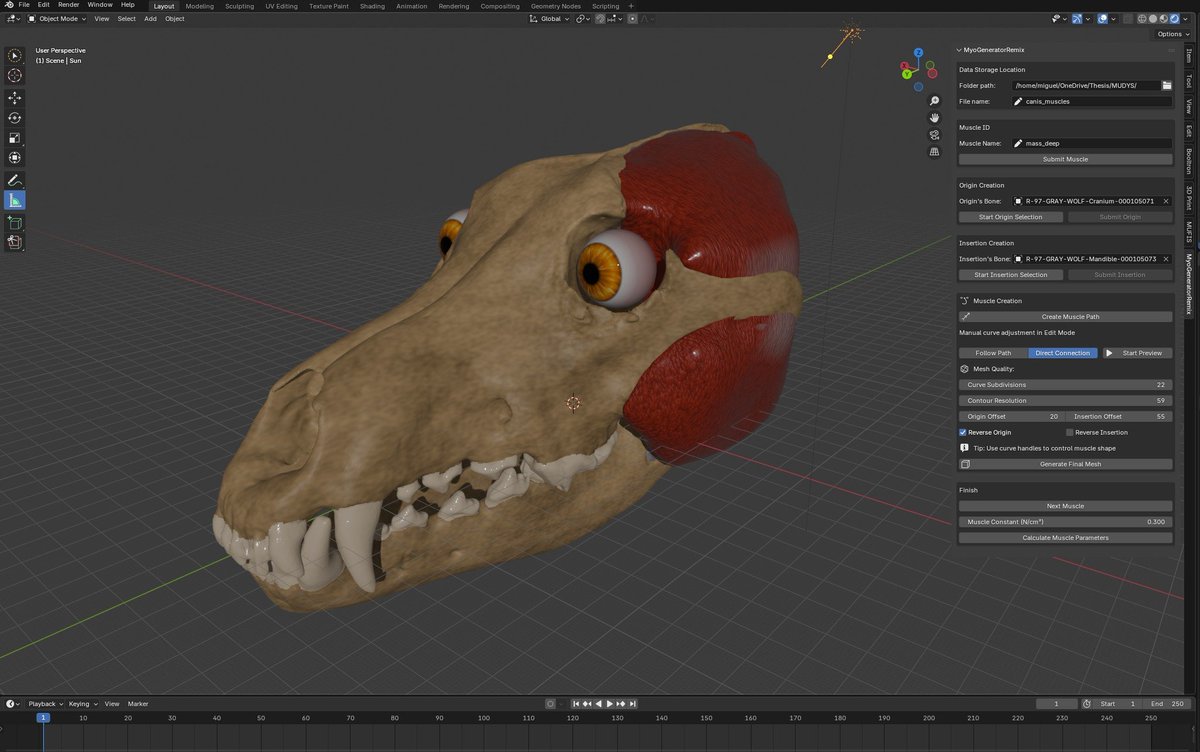This screenshot has width=1200, height=752.
Task: Click Generate Final Mesh button
Action: (x=1065, y=464)
